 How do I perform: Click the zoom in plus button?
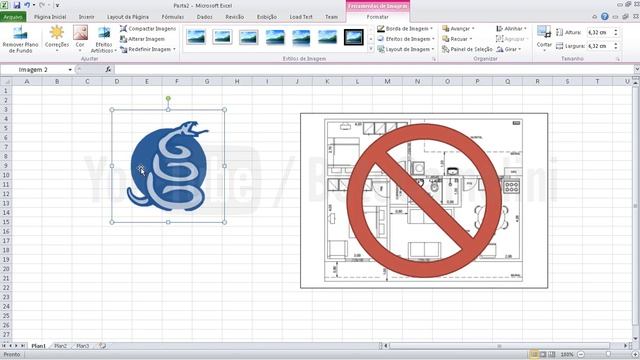pyautogui.click(x=635, y=354)
